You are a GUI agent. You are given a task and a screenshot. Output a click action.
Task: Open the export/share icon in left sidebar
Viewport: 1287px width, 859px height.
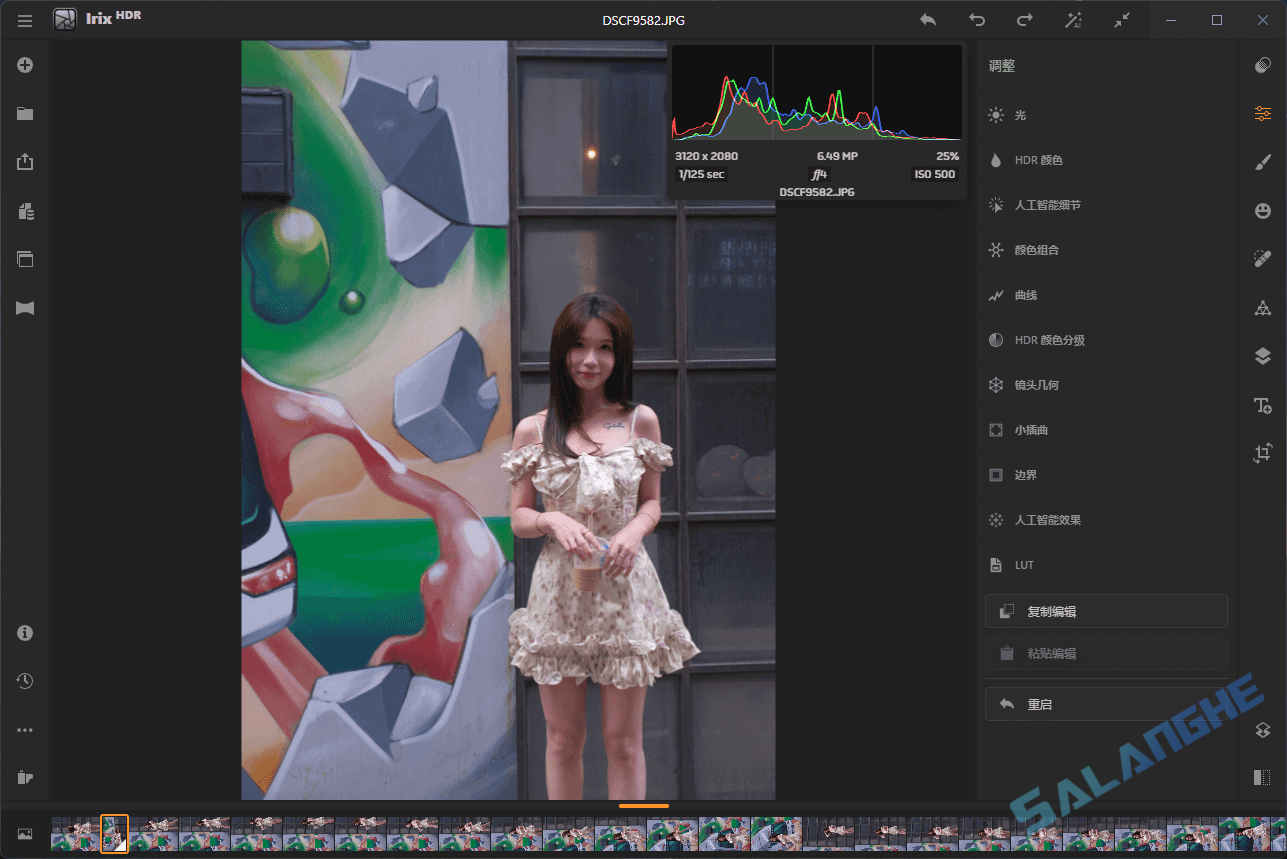click(25, 161)
